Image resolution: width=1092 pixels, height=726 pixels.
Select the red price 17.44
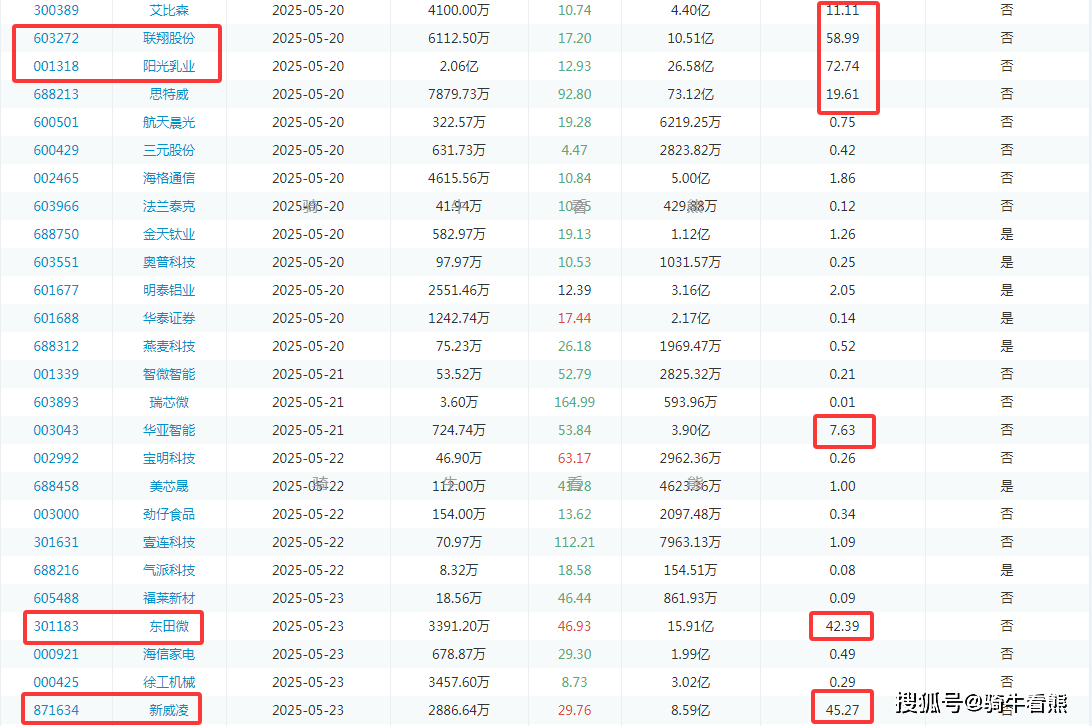tap(575, 318)
